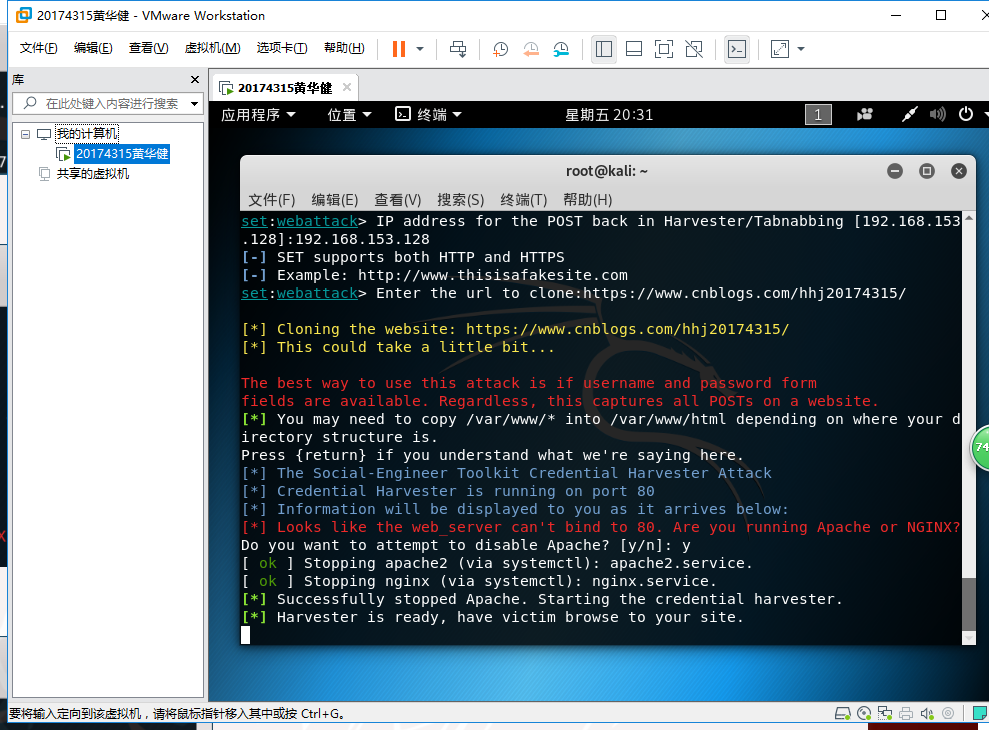The image size is (989, 730).
Task: Select 20174315黄华健 VM in library tree
Action: tap(122, 153)
